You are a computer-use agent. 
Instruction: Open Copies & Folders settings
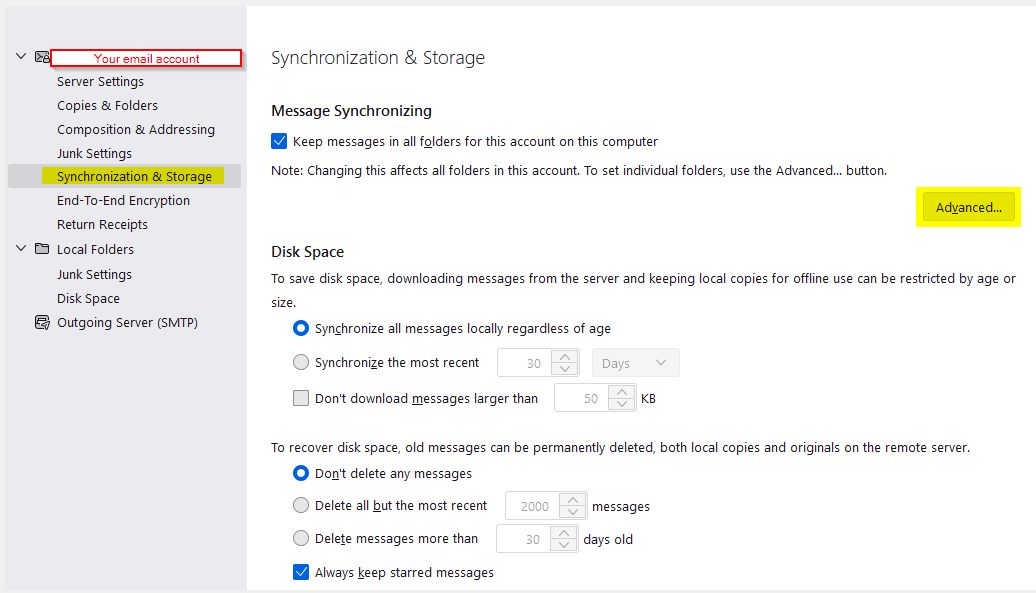[107, 106]
